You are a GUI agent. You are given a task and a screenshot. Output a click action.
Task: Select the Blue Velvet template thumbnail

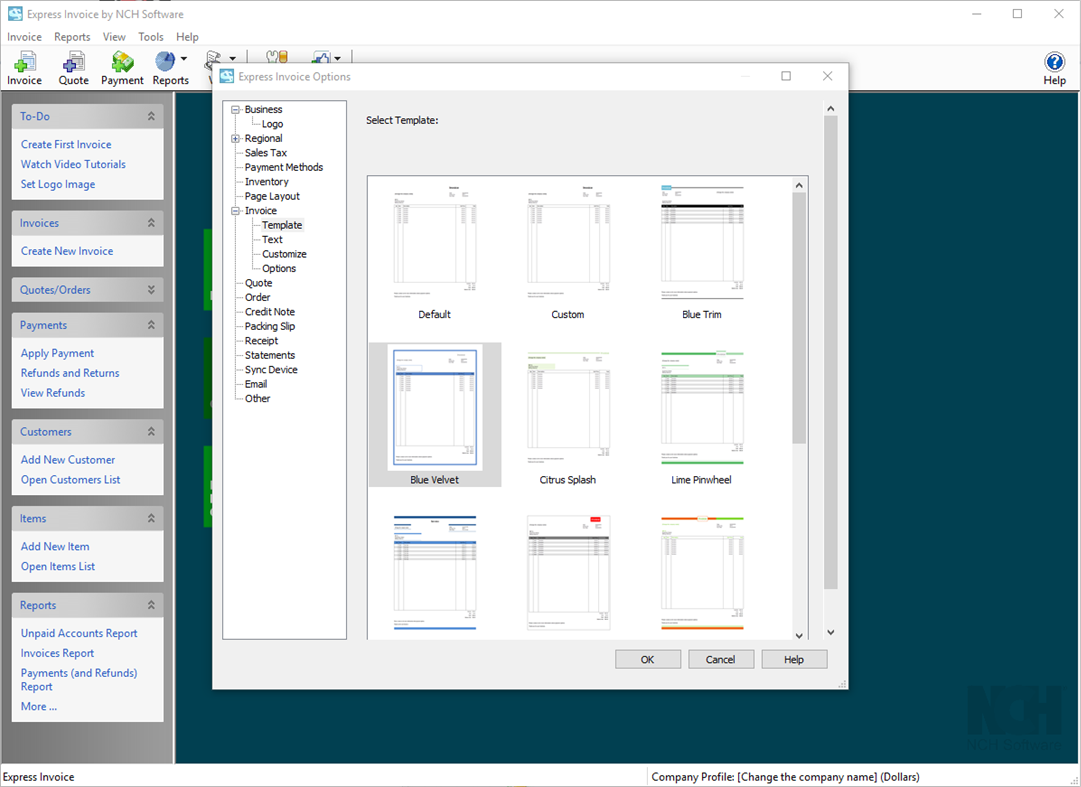click(434, 412)
